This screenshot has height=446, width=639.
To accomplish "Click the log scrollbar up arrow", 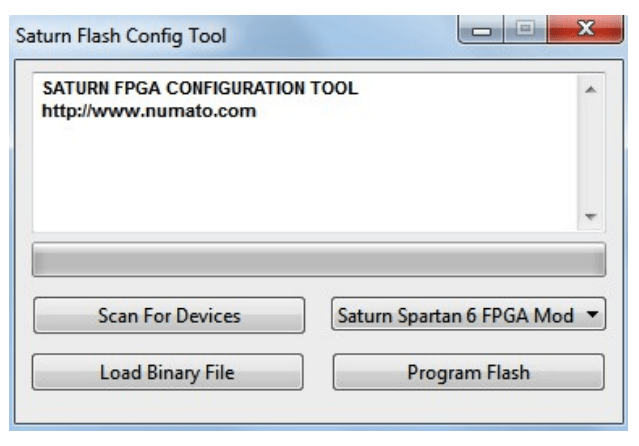I will [x=590, y=89].
